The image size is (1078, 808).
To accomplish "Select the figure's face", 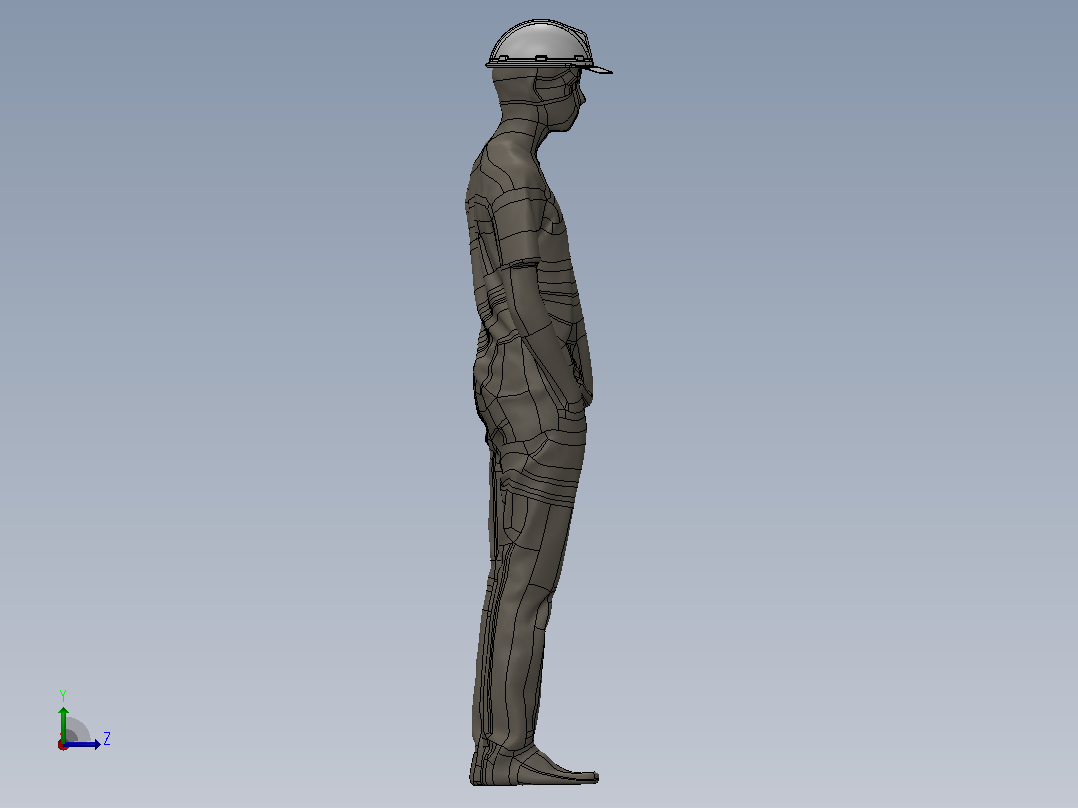I will 569,100.
